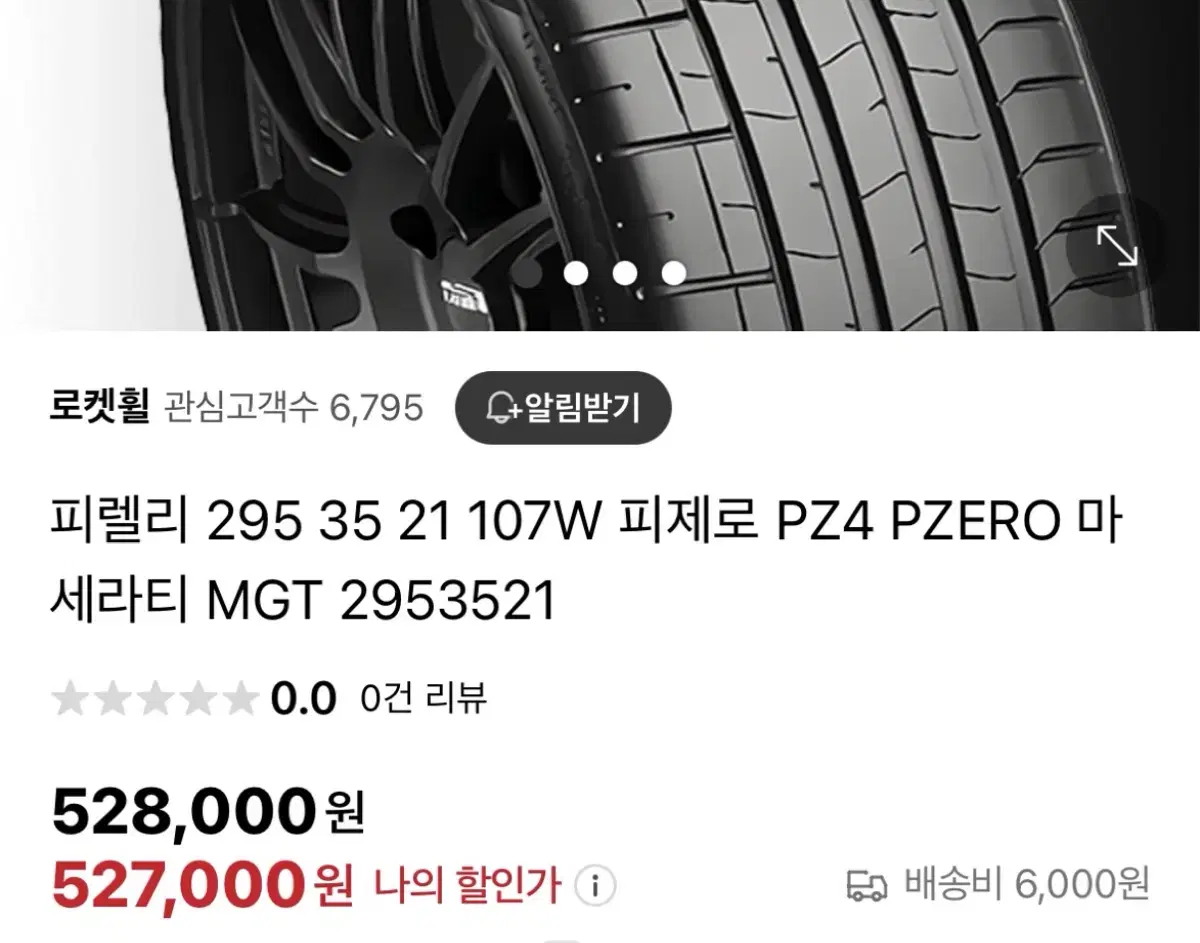View 배송비 6,000원 shipping details

(x=1027, y=884)
